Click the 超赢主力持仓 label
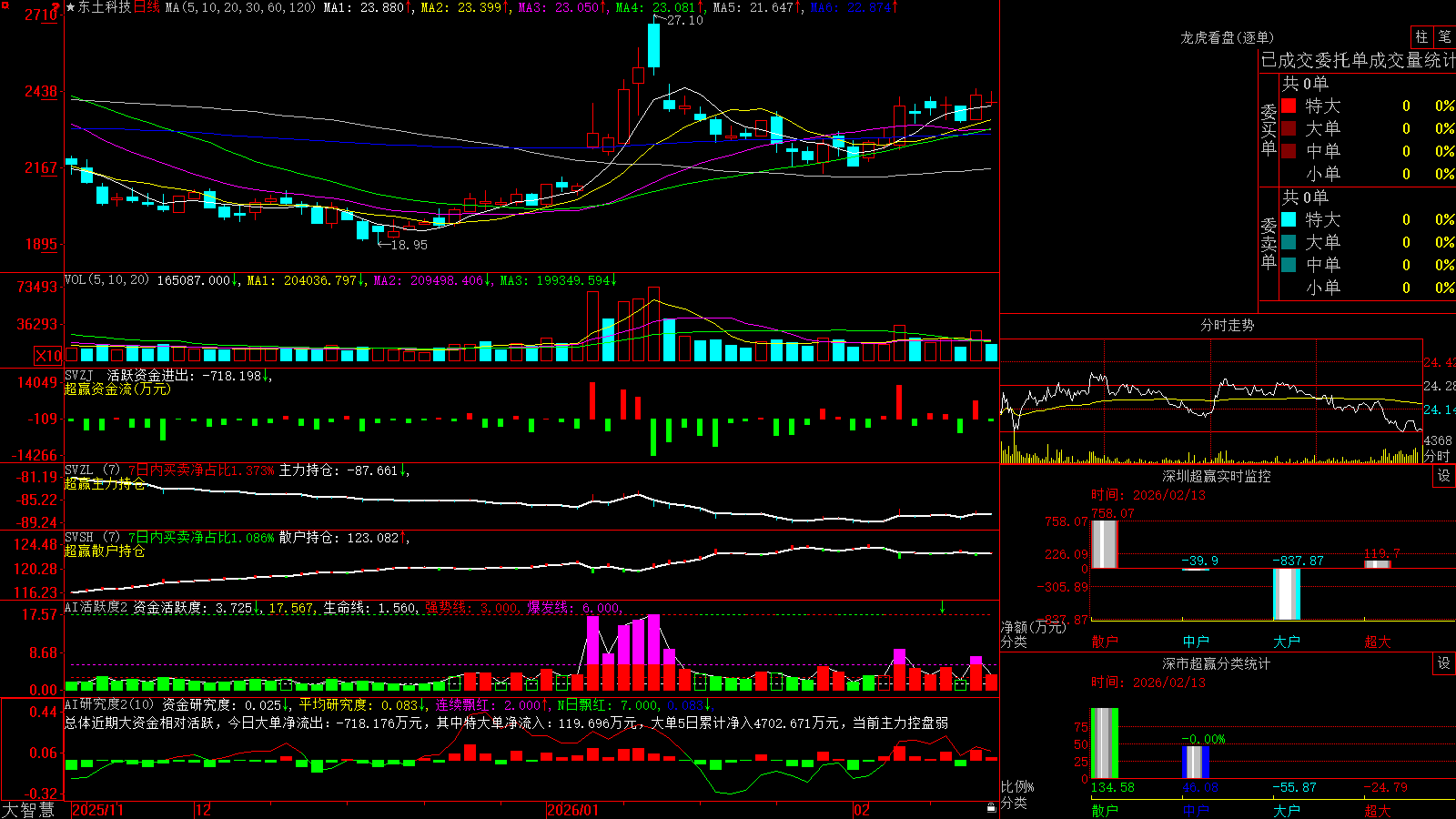 [x=105, y=484]
